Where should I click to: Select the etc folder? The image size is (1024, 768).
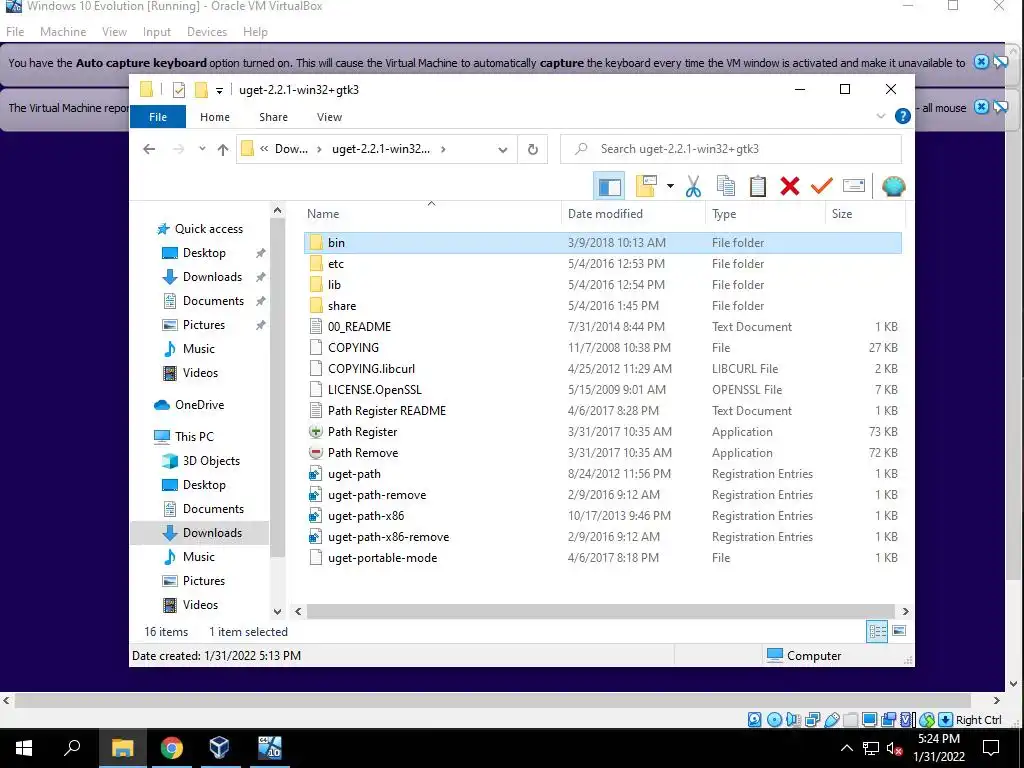(x=603, y=264)
